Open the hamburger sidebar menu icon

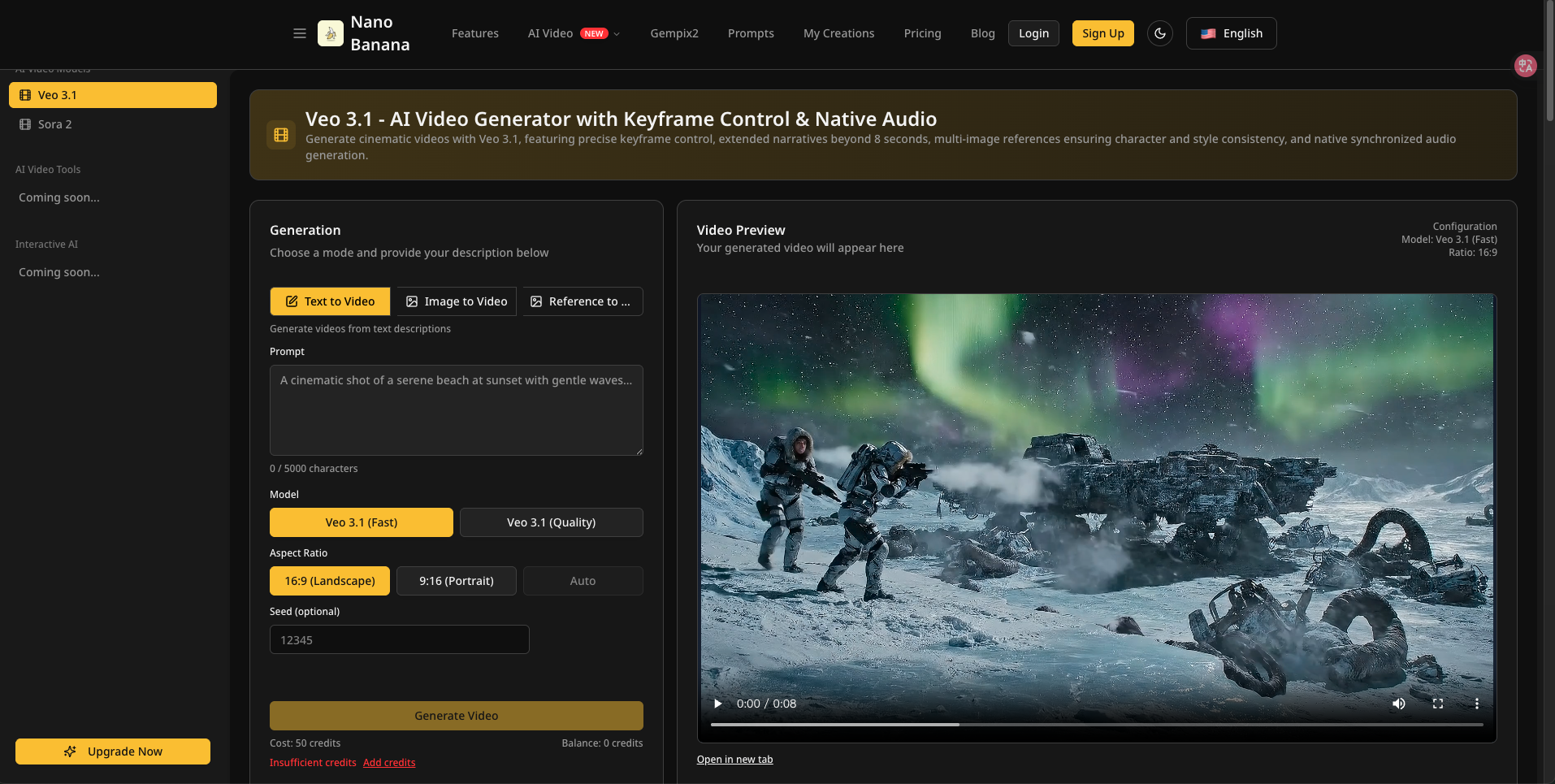(x=300, y=33)
